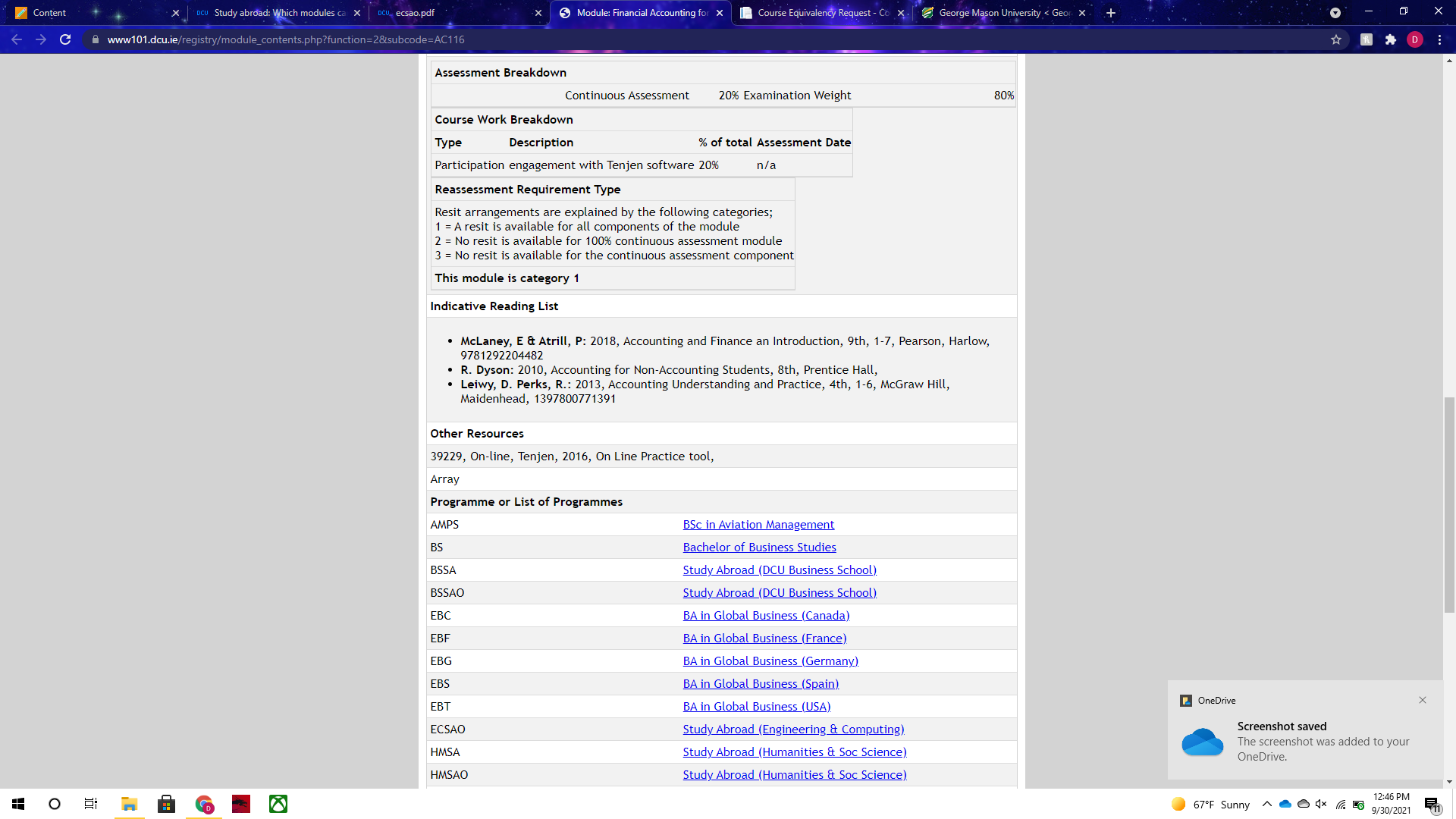Show hidden system tray icons
The height and width of the screenshot is (819, 1456).
pos(1267,804)
